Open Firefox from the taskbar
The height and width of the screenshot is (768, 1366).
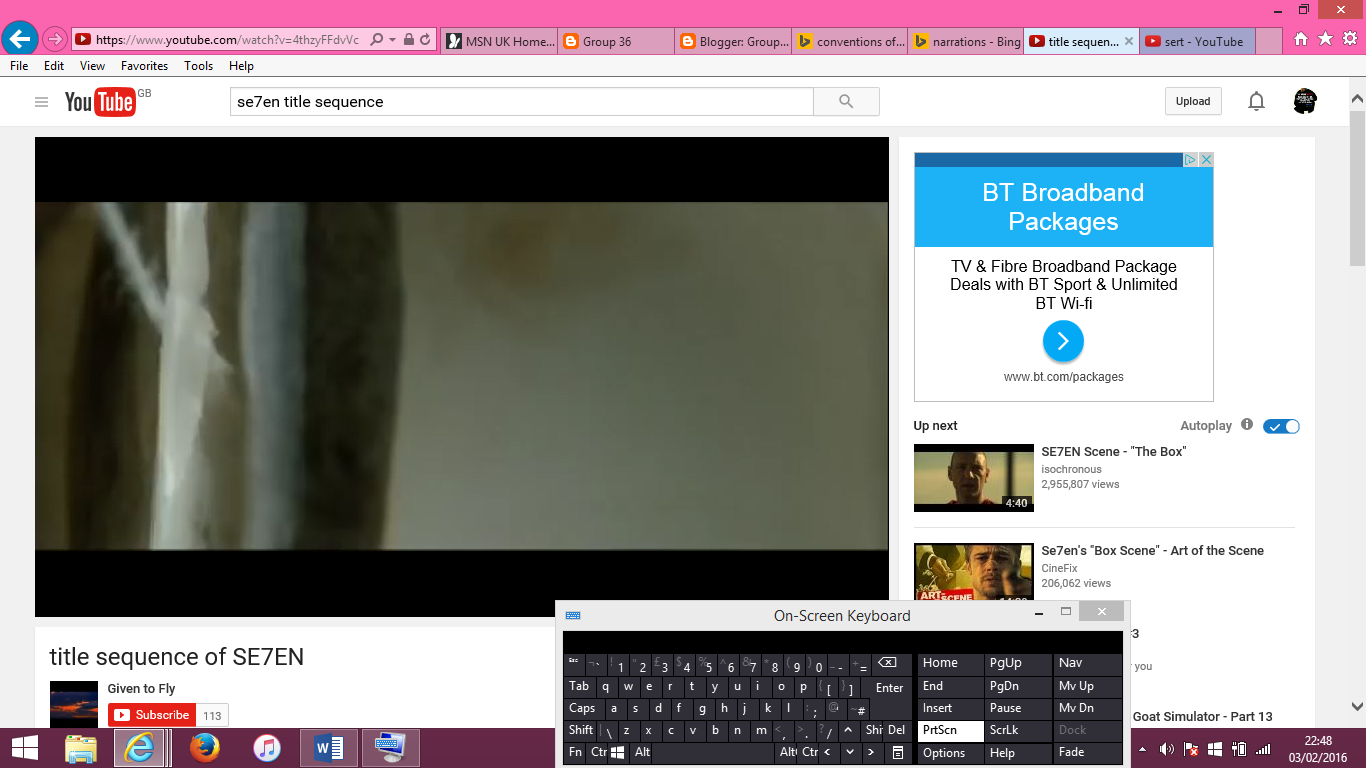pyautogui.click(x=204, y=748)
